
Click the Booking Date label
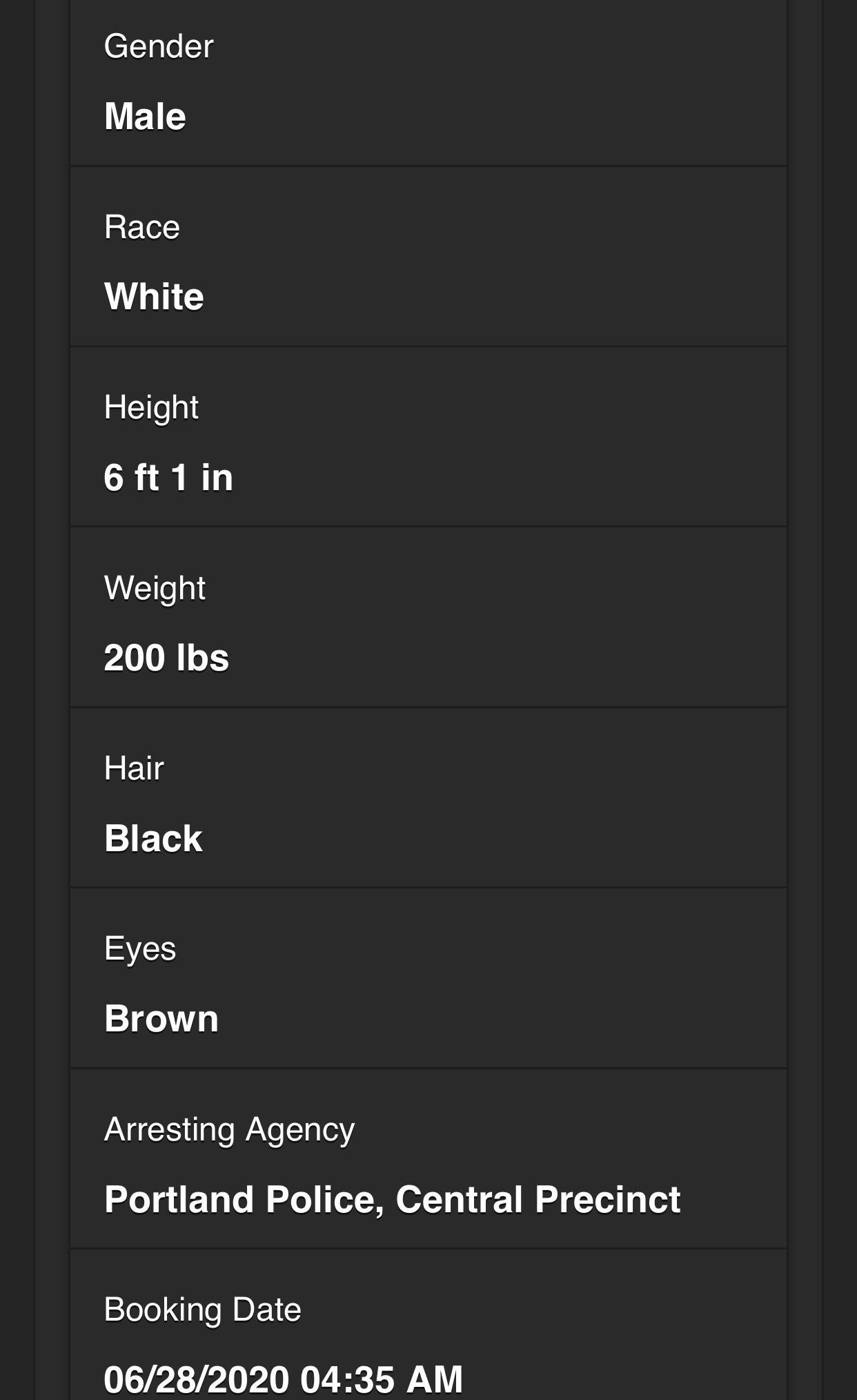tap(202, 1310)
